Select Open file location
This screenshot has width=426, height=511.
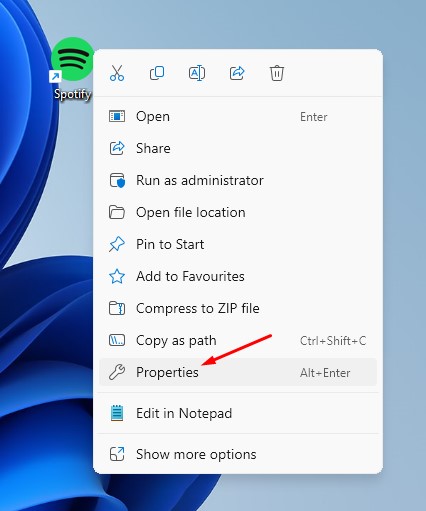coord(238,212)
